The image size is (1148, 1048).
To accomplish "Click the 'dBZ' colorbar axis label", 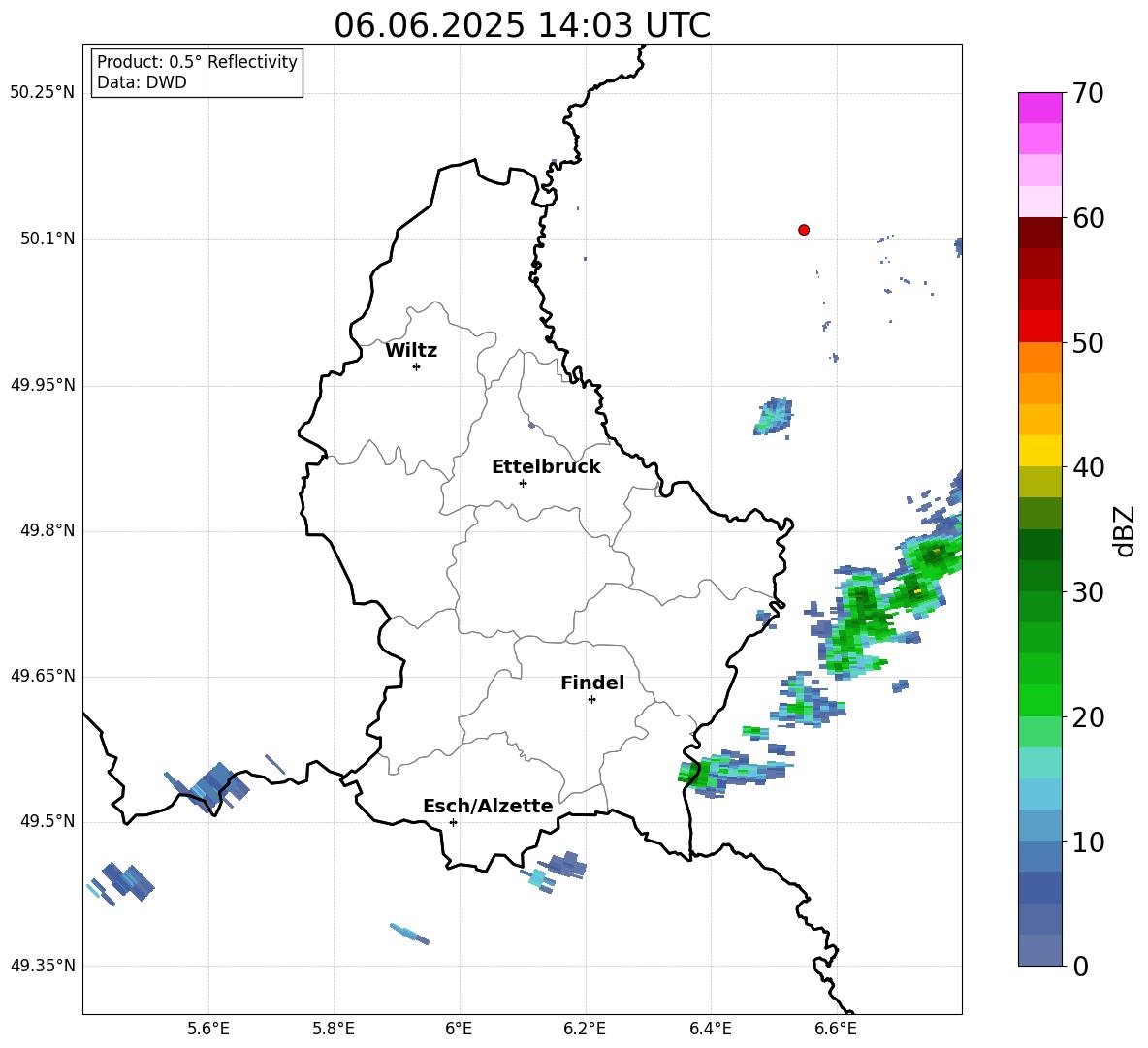I will (1126, 530).
